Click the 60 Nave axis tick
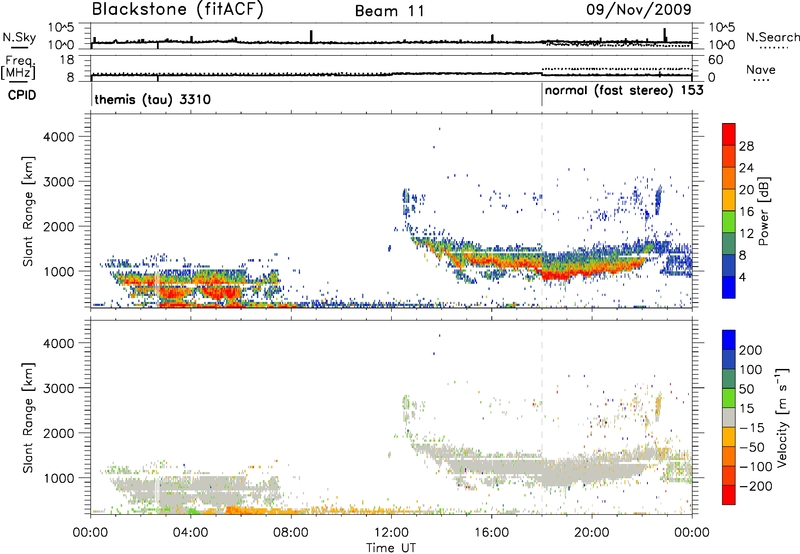 coord(715,60)
